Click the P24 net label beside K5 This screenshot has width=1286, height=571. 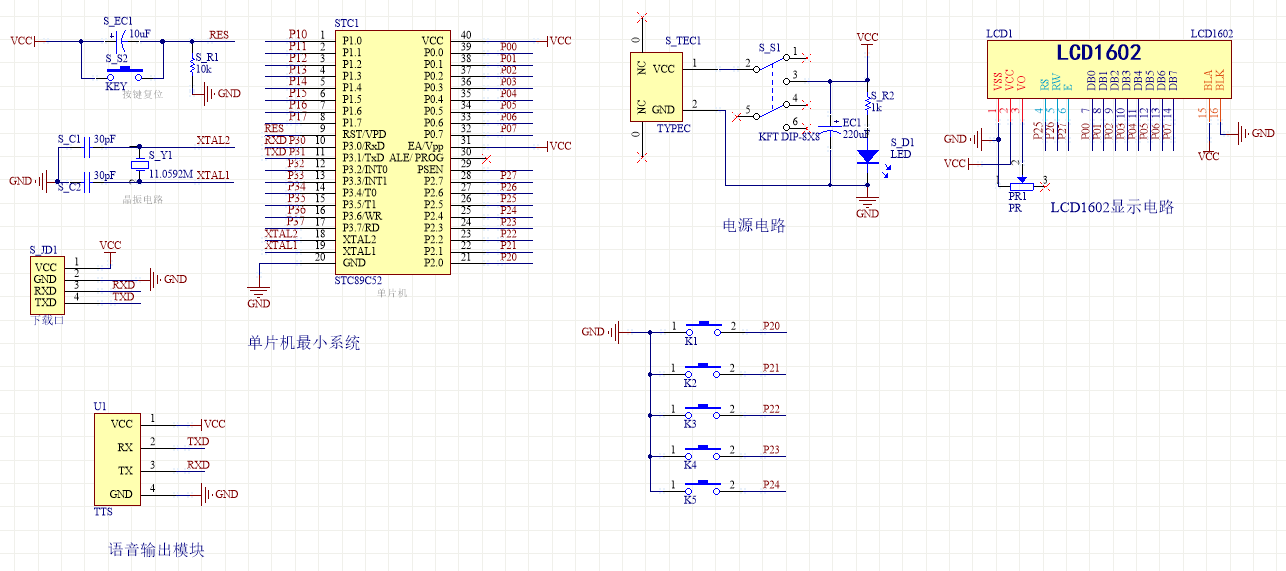(771, 485)
